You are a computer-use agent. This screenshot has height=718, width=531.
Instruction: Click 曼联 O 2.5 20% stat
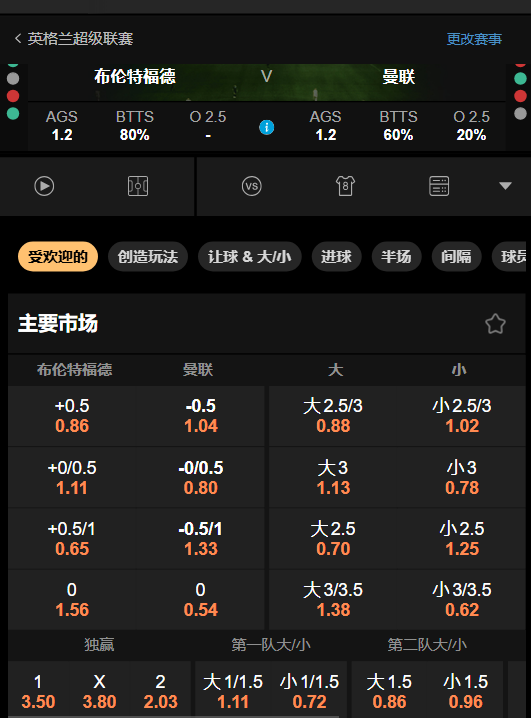click(x=471, y=126)
